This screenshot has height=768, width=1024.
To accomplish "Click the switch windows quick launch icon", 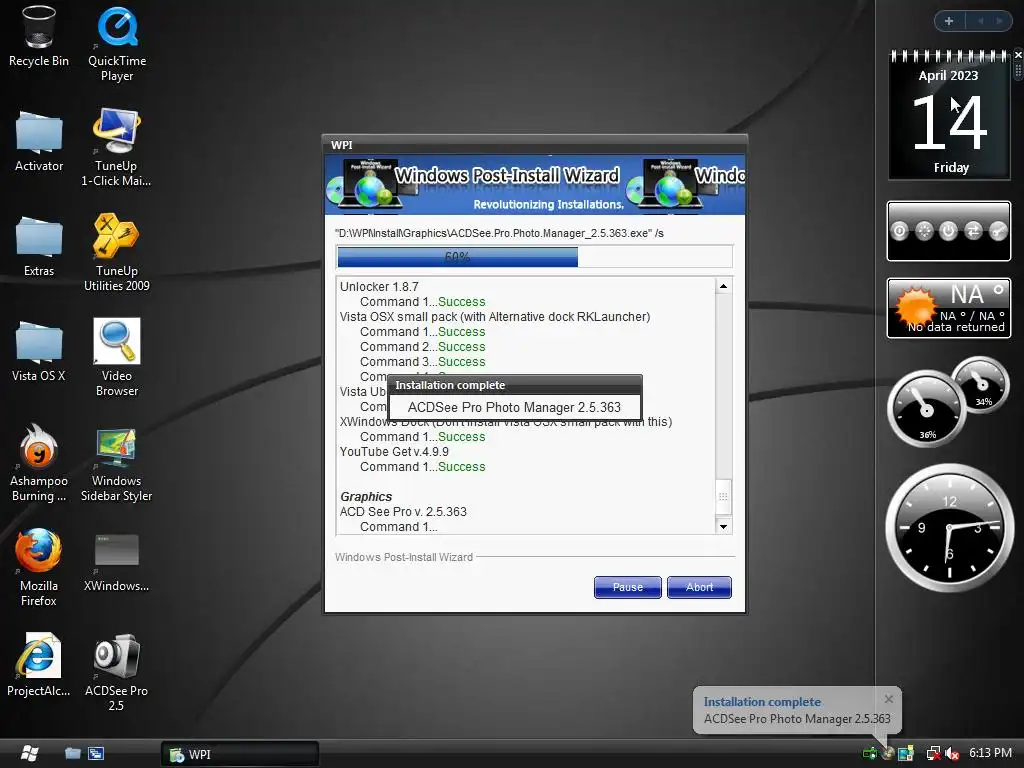I will 96,754.
